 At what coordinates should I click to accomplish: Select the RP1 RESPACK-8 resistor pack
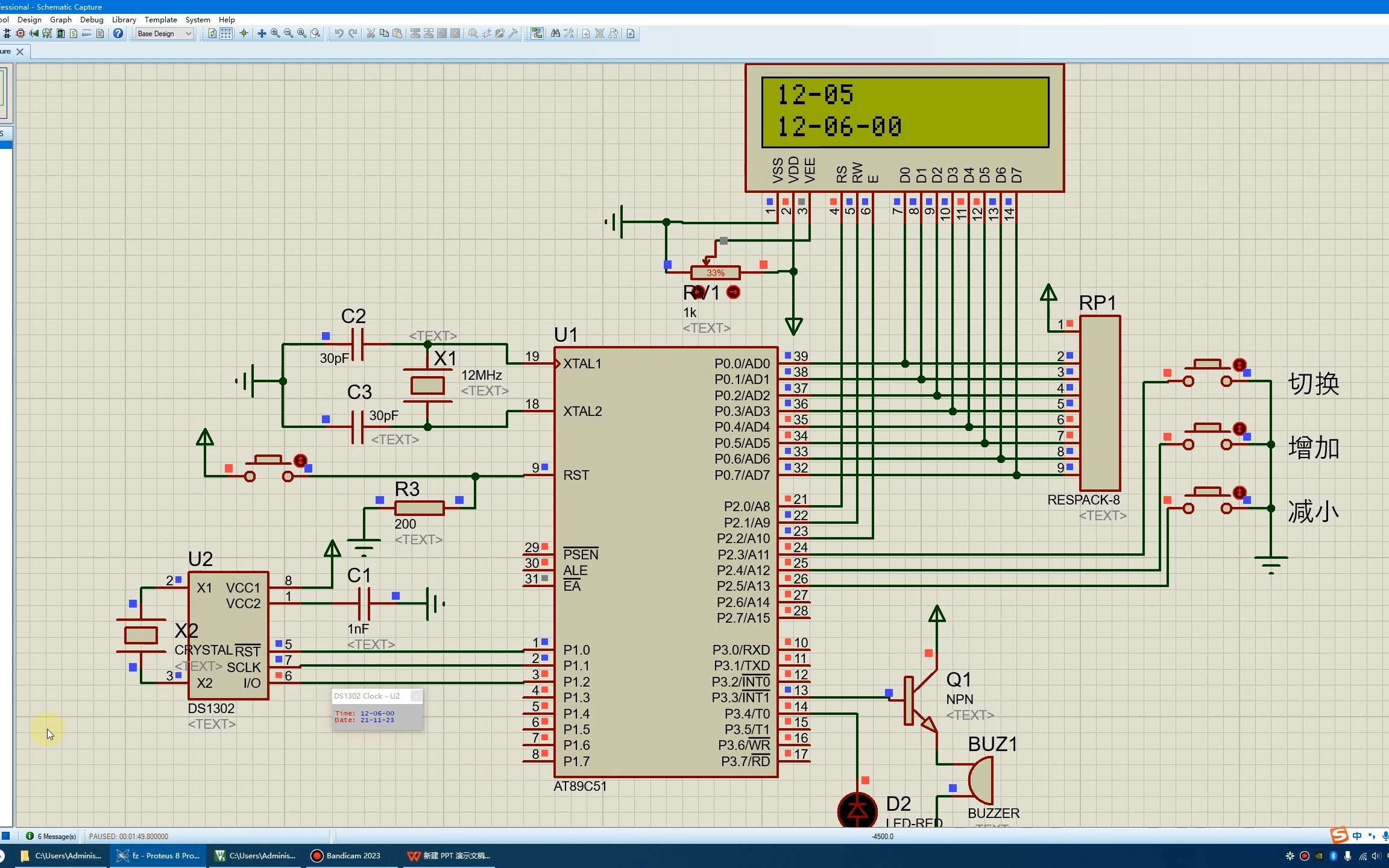point(1100,403)
